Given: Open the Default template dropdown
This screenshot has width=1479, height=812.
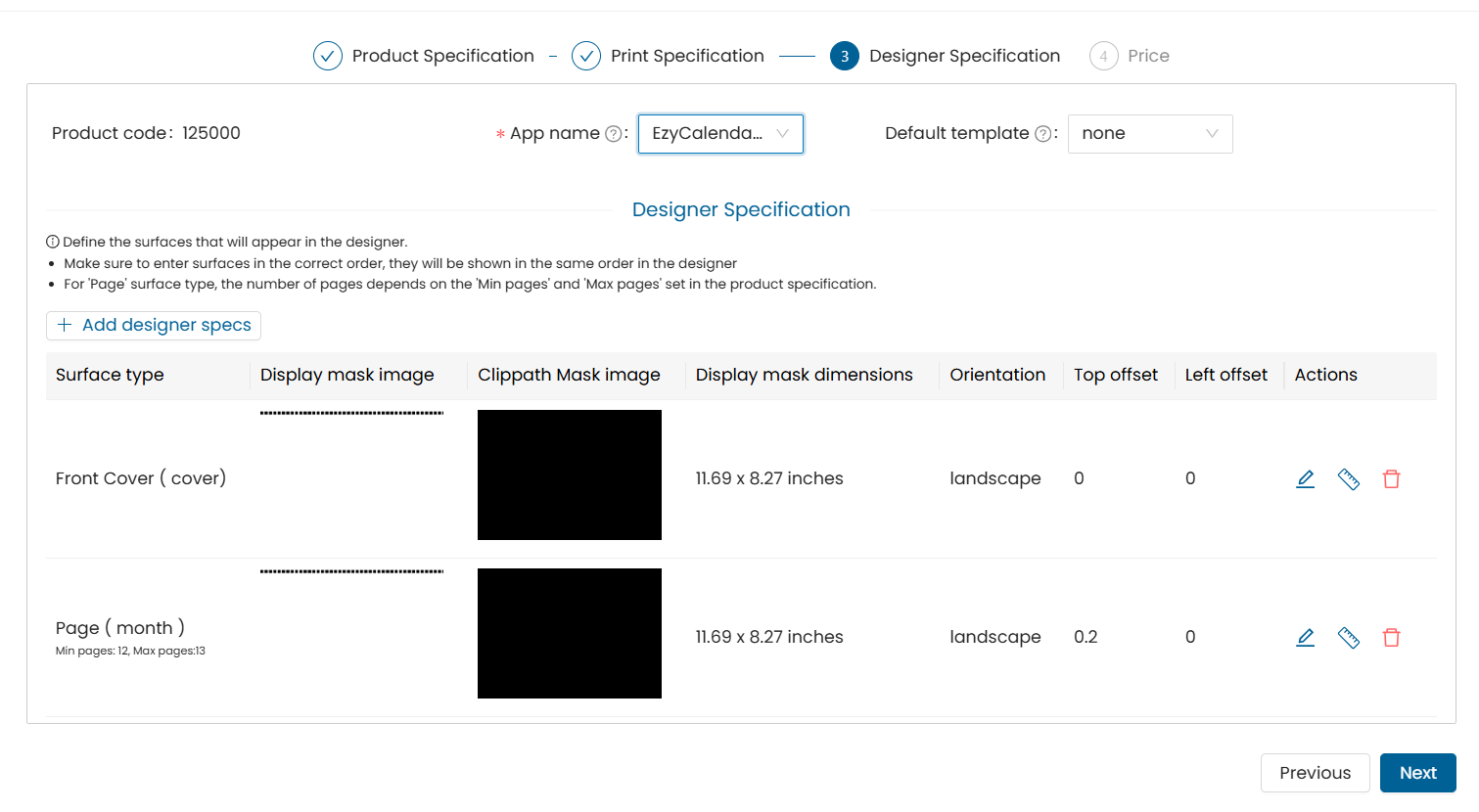Looking at the screenshot, I should pos(1150,134).
